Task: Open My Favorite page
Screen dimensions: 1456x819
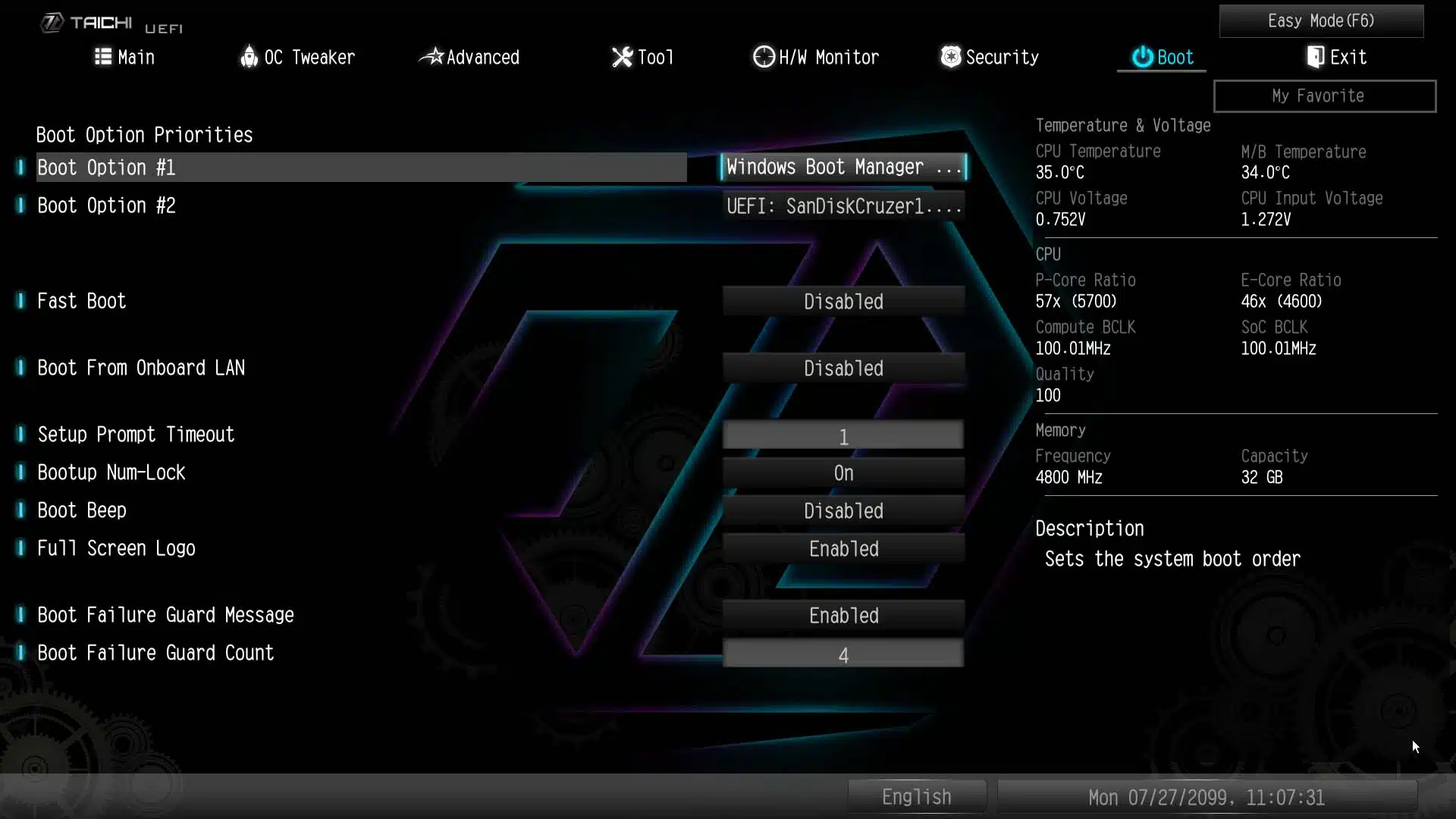Action: [1325, 96]
